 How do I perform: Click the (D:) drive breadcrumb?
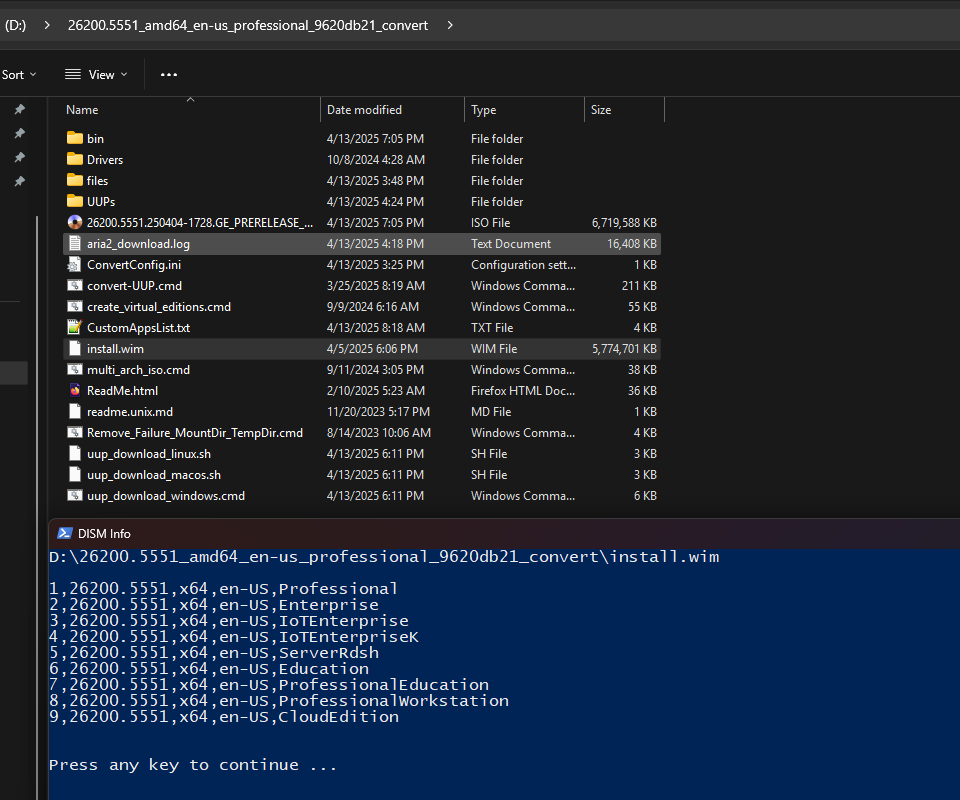point(15,25)
